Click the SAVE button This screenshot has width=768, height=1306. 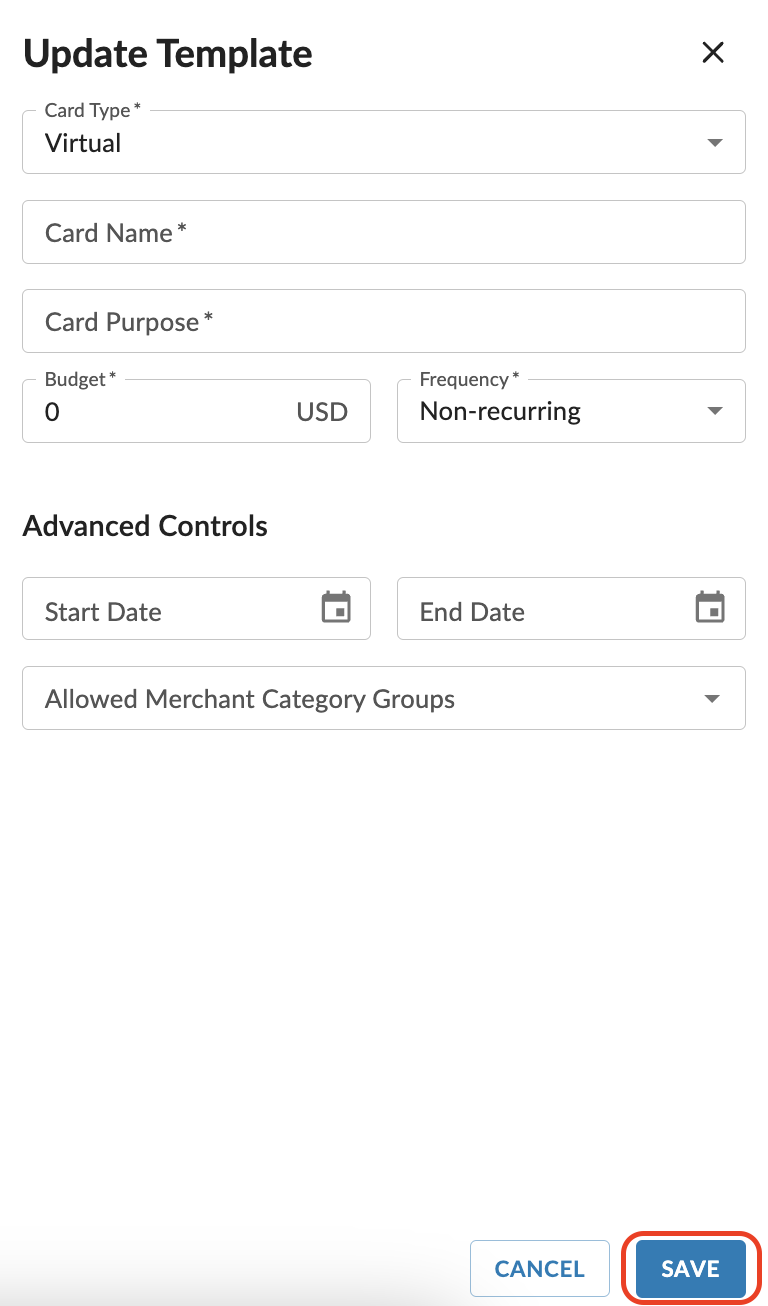(x=691, y=1269)
